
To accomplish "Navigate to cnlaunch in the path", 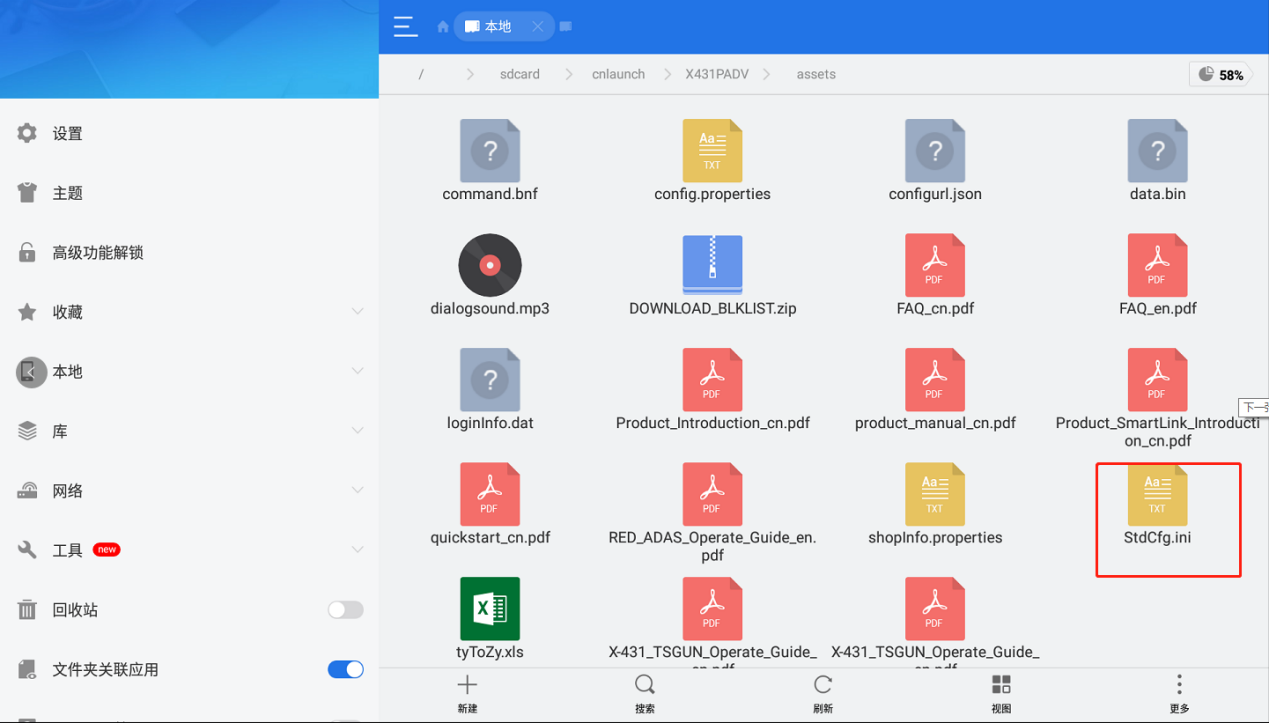I will click(x=618, y=74).
